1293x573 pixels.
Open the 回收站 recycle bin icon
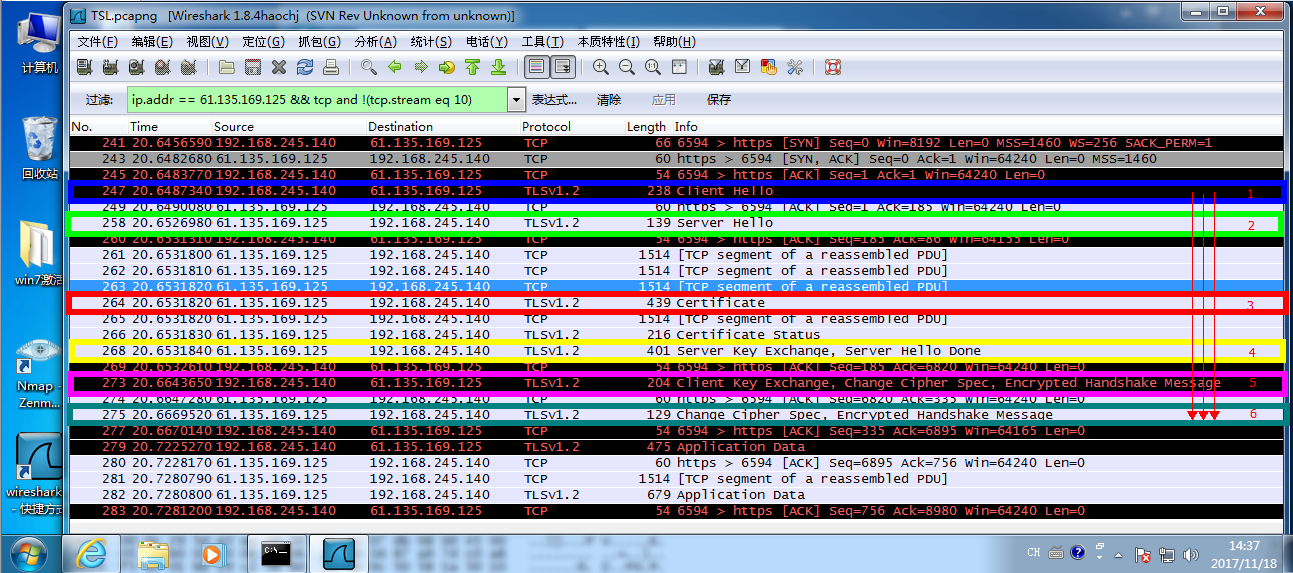pyautogui.click(x=39, y=147)
